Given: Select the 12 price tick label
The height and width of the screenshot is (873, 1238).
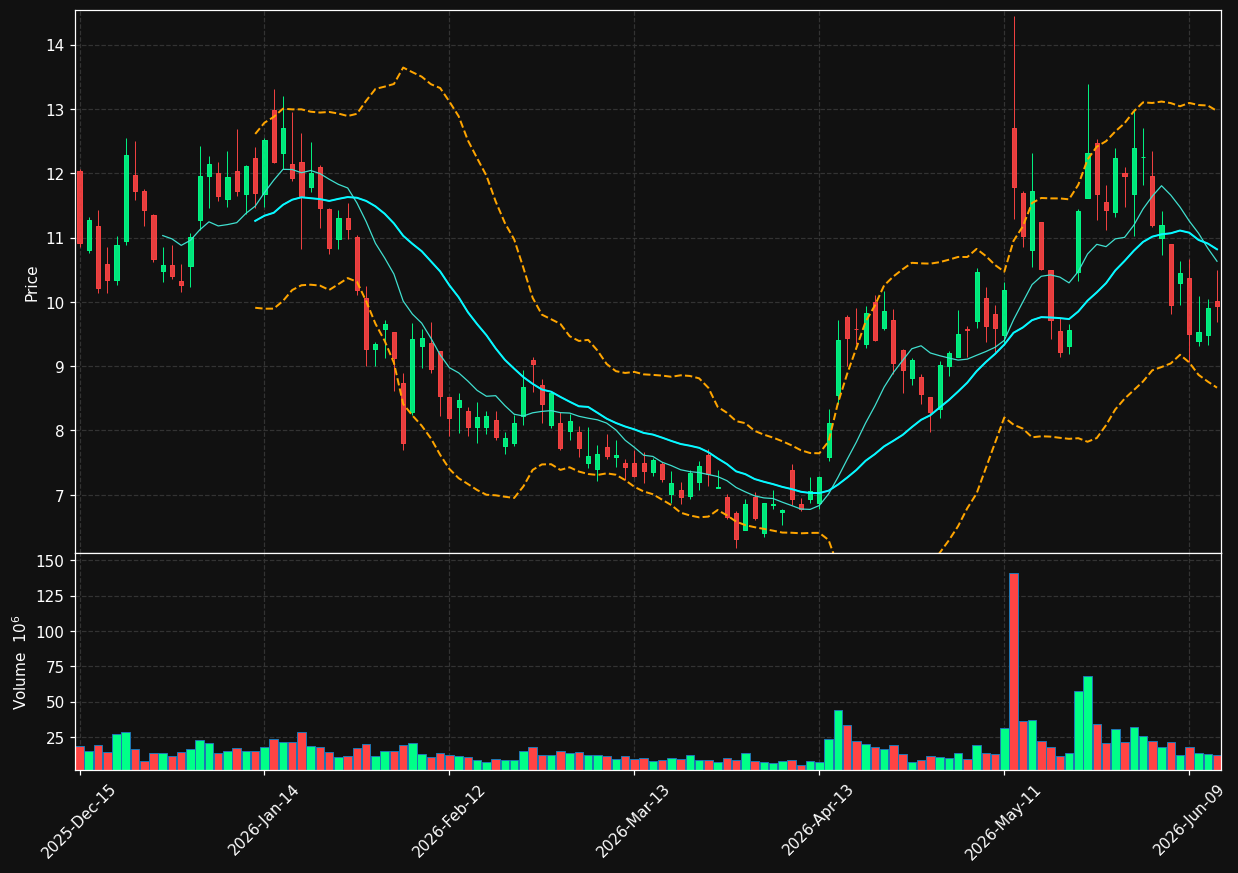Looking at the screenshot, I should 56,174.
